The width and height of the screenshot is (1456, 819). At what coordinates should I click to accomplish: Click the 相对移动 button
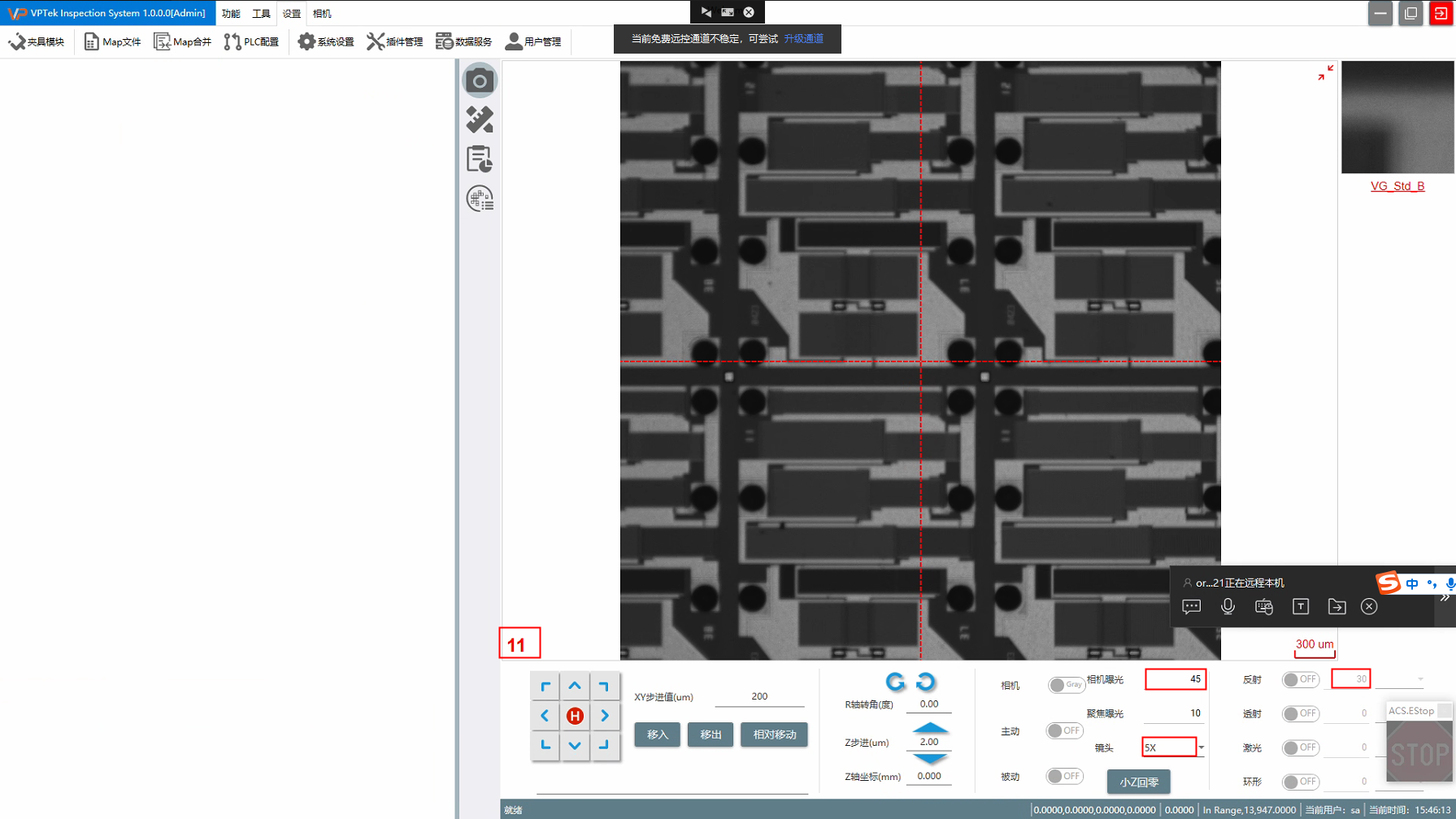774,734
